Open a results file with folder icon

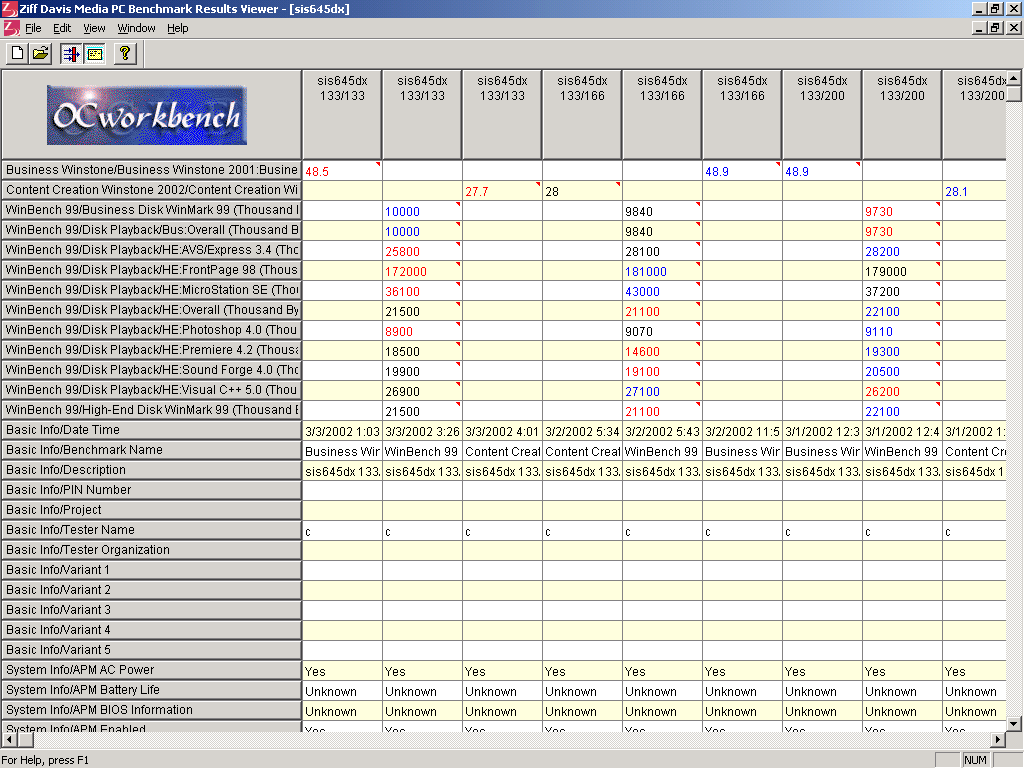[40, 54]
